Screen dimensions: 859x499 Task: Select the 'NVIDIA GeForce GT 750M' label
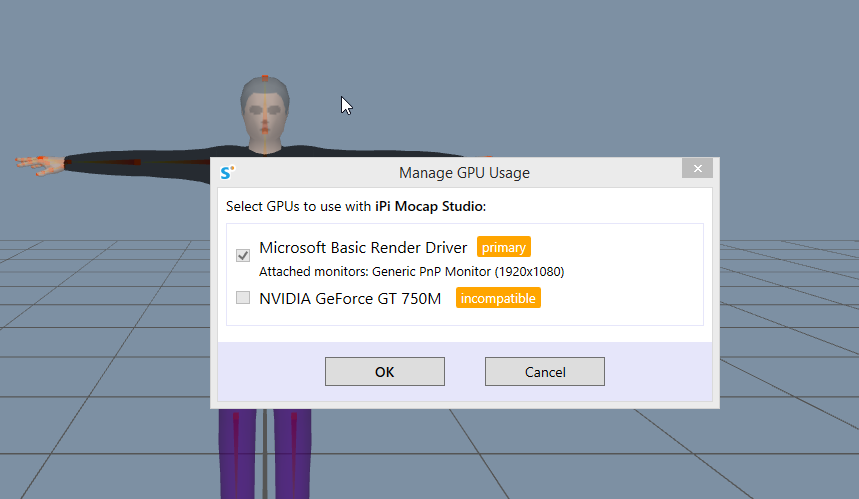(350, 299)
